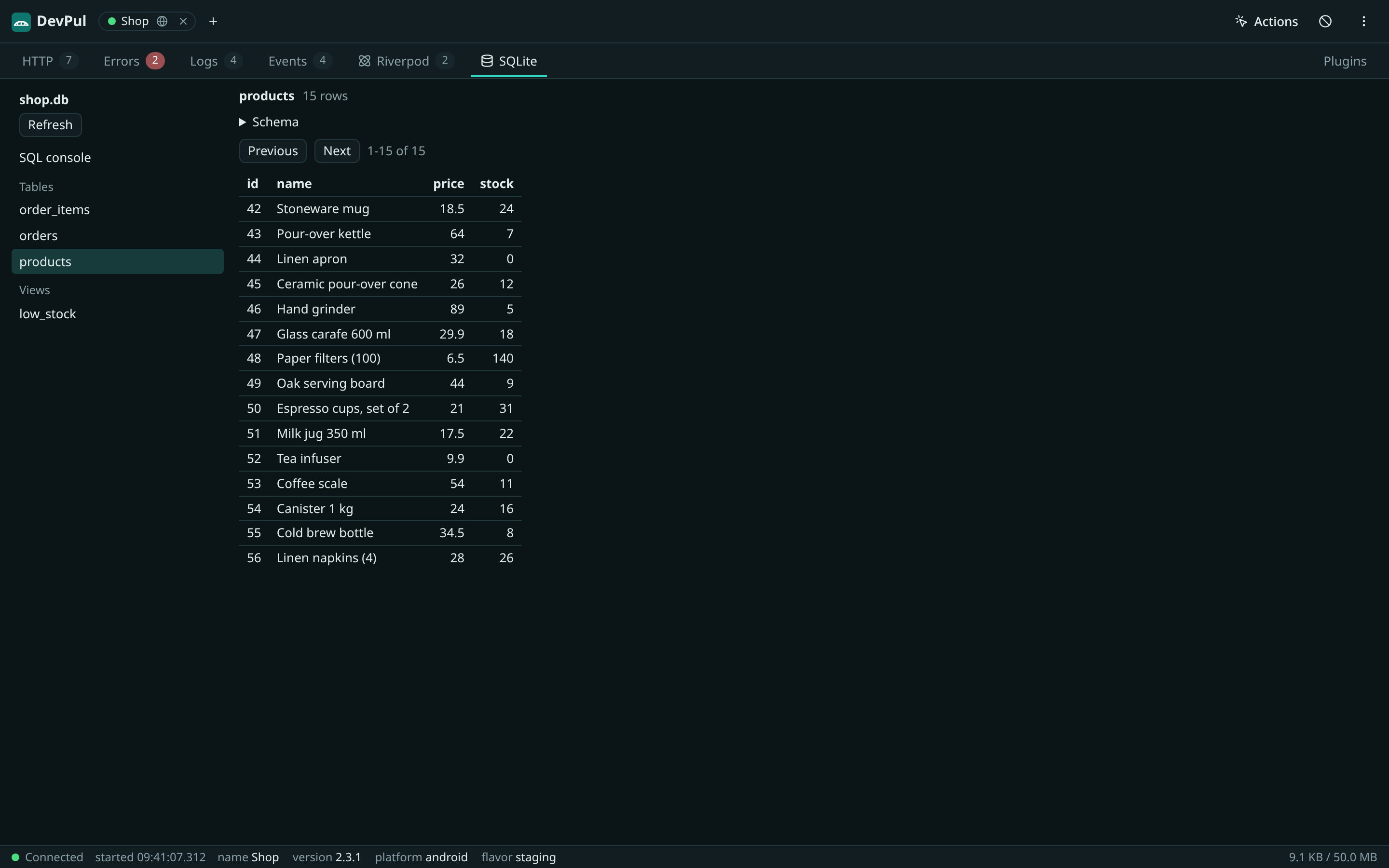Close the Shop session tab
The width and height of the screenshot is (1389, 868).
tap(183, 21)
